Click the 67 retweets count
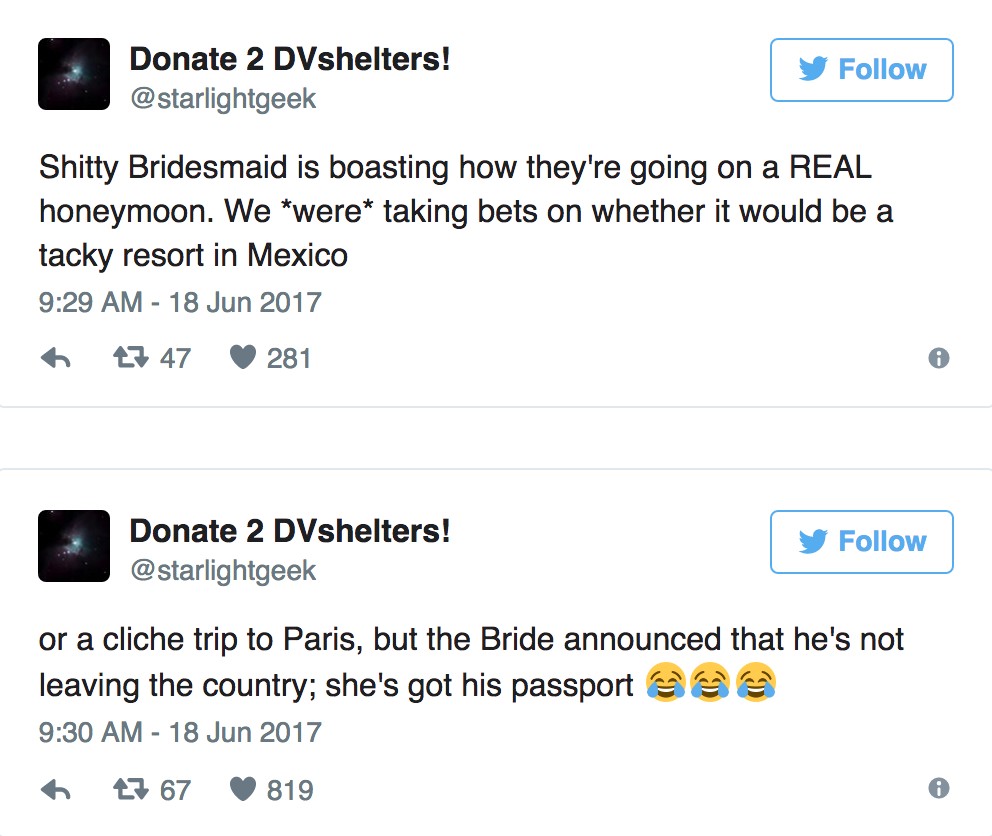 tap(175, 790)
